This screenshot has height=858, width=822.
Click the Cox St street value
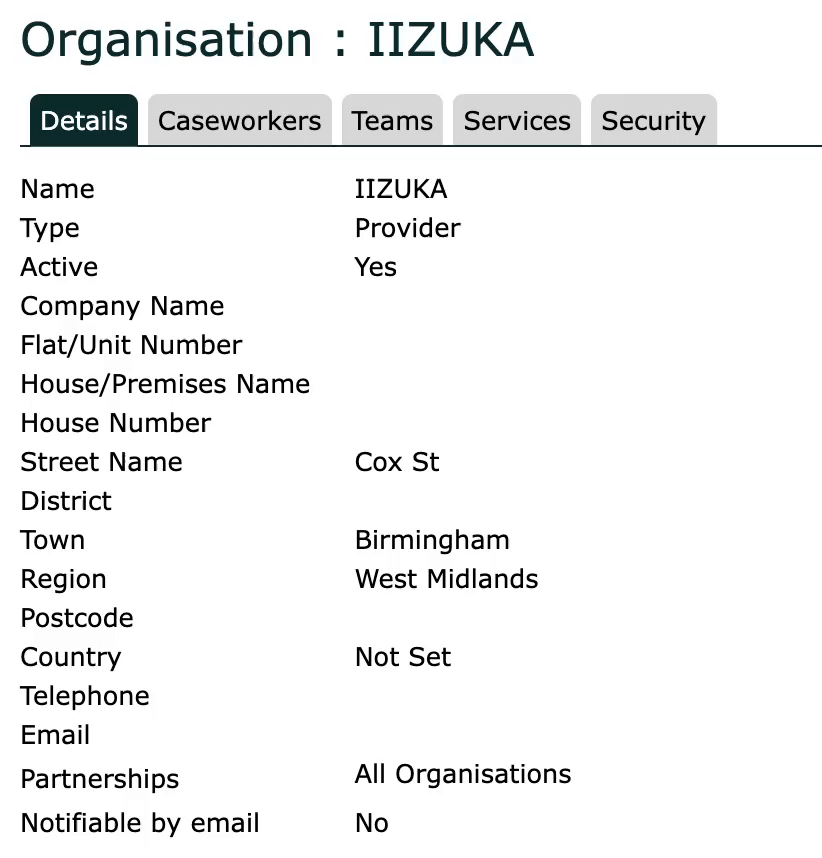click(x=397, y=462)
